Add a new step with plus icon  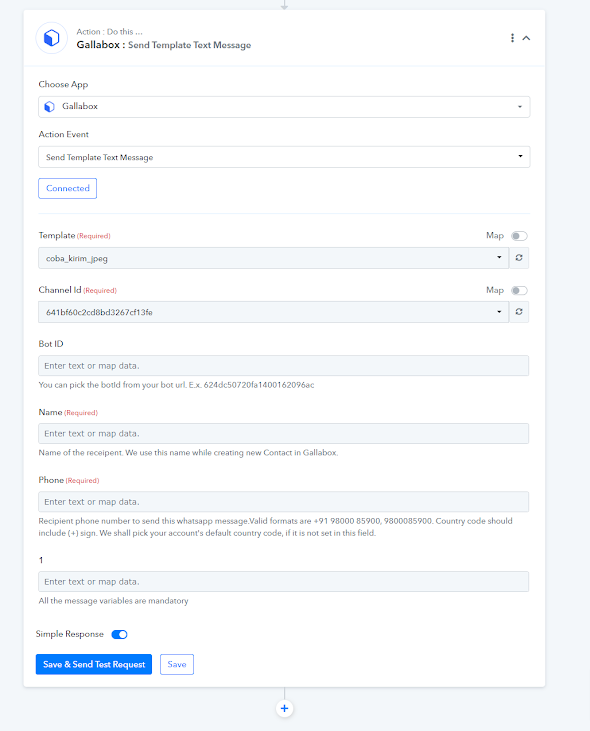click(284, 708)
